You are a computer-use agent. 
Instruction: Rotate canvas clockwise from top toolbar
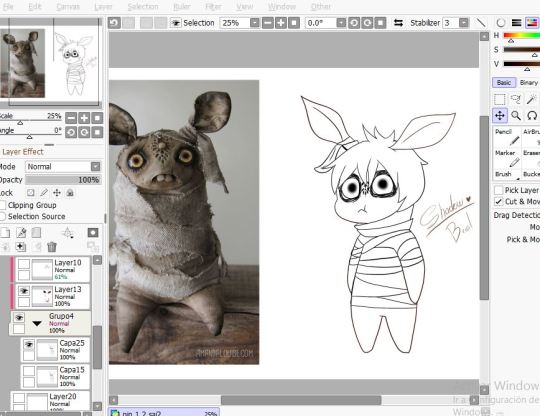click(x=367, y=23)
